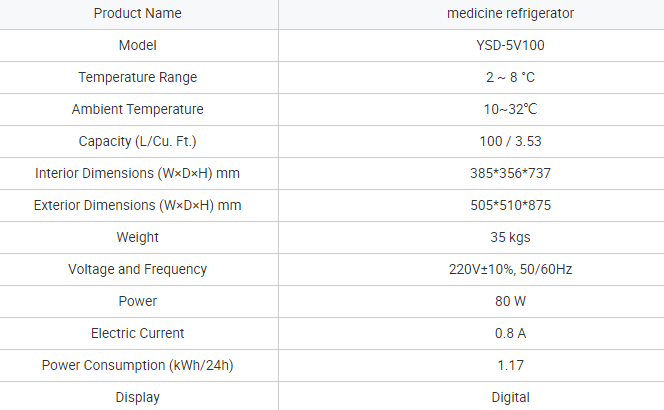Click the "Interior Dimensions" row label
This screenshot has width=664, height=410.
[138, 173]
